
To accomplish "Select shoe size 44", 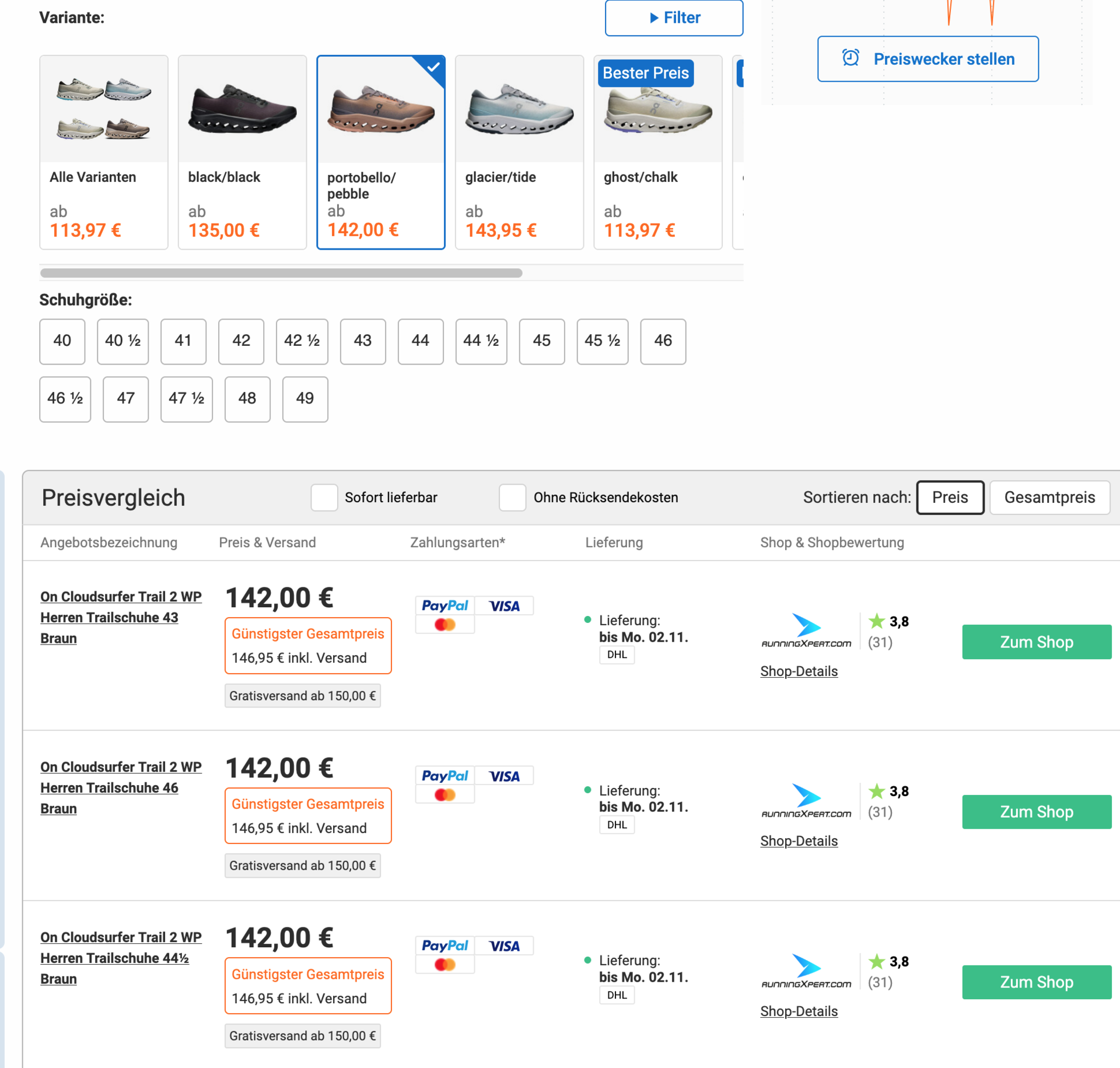I will point(421,341).
